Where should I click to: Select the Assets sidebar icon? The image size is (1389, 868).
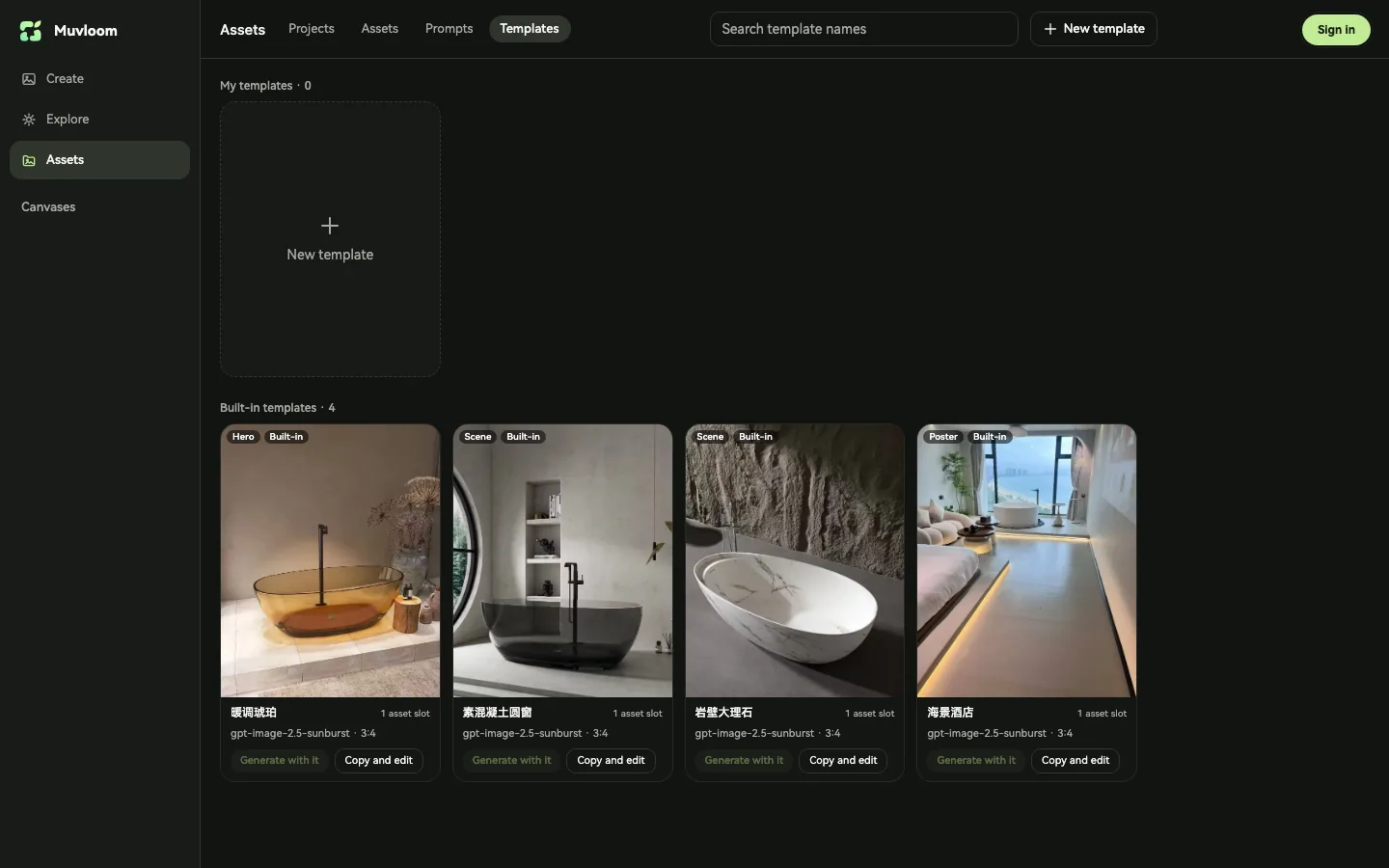(29, 160)
